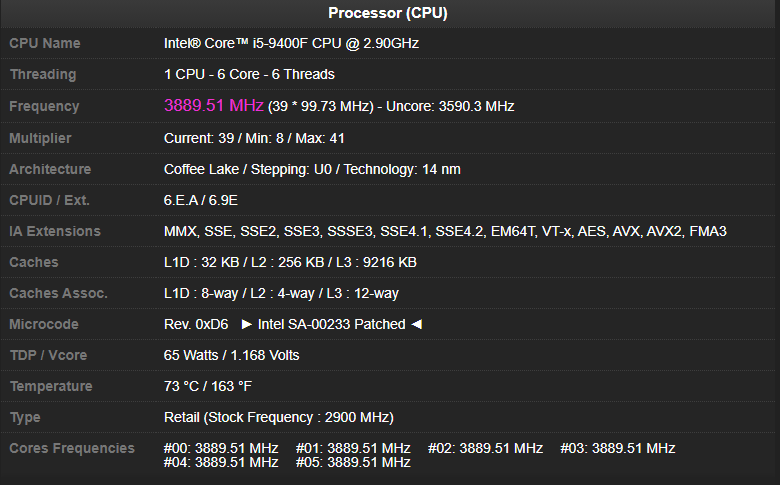
Task: Click the "Intel SA-00233 Patched" notice
Action: click(x=331, y=324)
